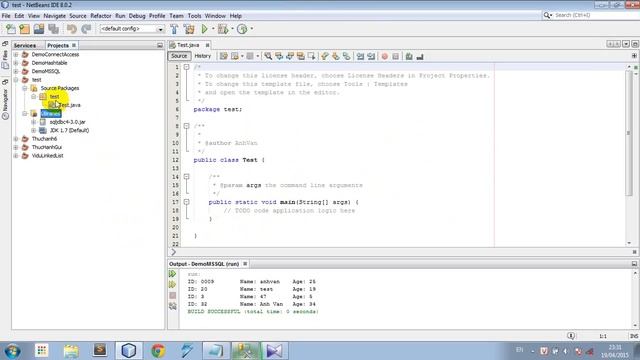This screenshot has width=640, height=360.
Task: Open Chrome from the taskbar
Action: coord(158,351)
